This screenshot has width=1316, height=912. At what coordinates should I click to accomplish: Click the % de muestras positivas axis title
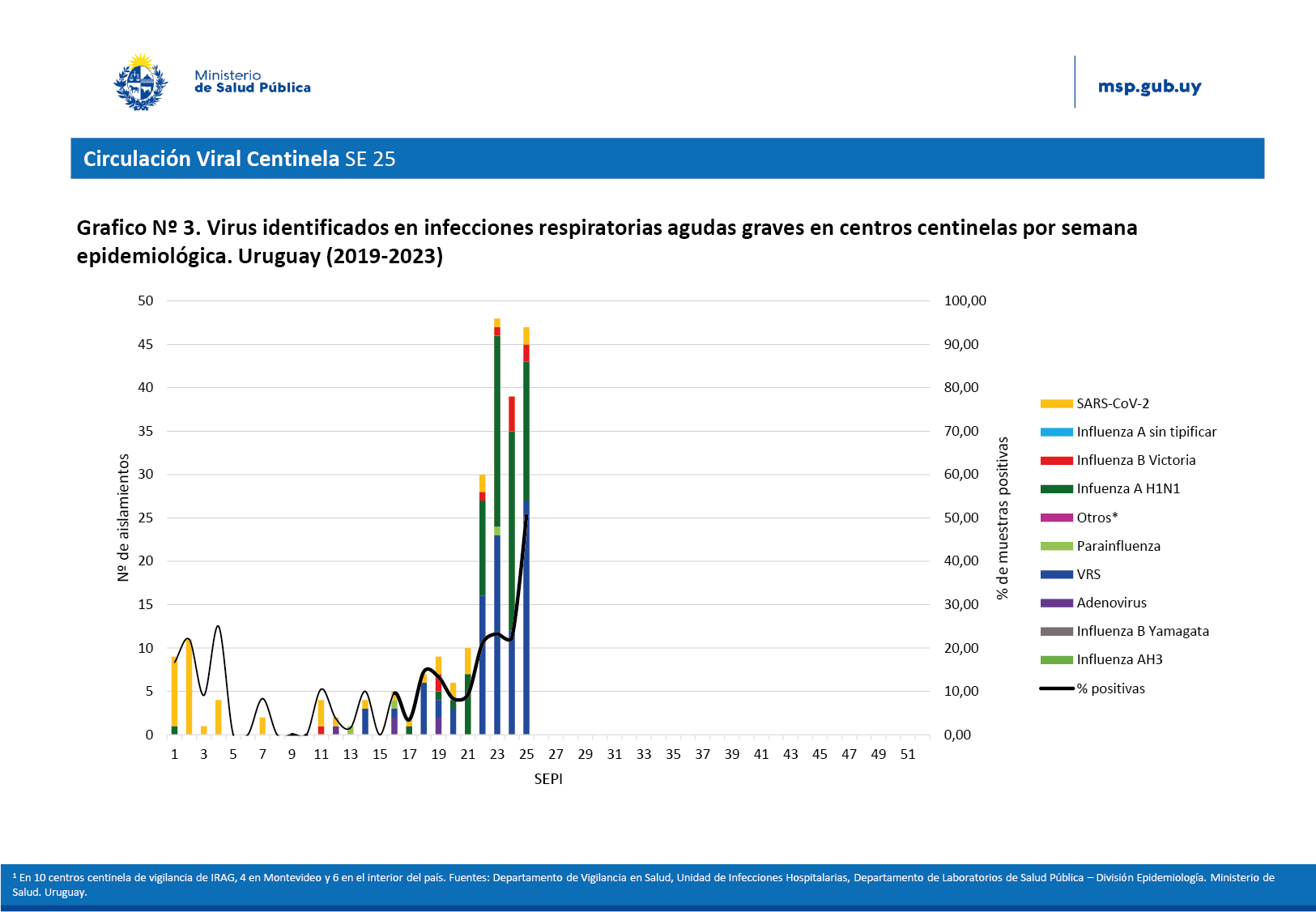point(1003,518)
